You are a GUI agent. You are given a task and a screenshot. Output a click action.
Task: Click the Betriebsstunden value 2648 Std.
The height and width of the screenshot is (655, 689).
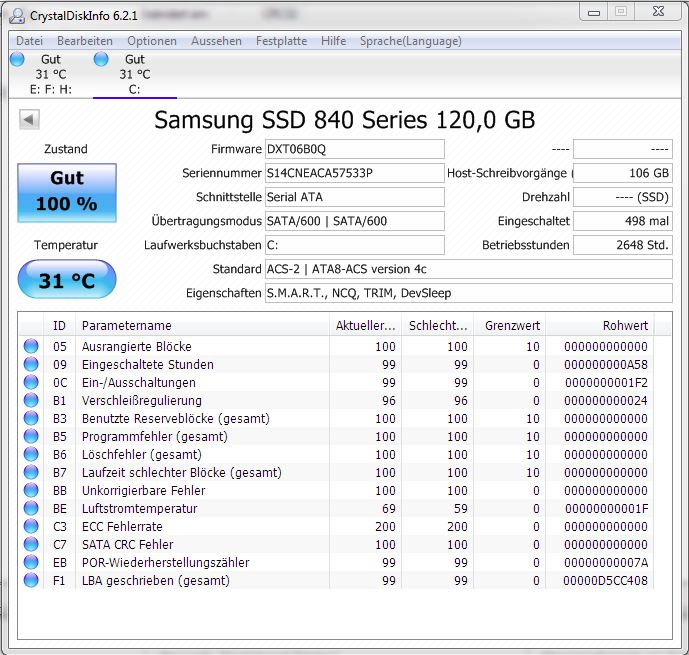click(623, 245)
